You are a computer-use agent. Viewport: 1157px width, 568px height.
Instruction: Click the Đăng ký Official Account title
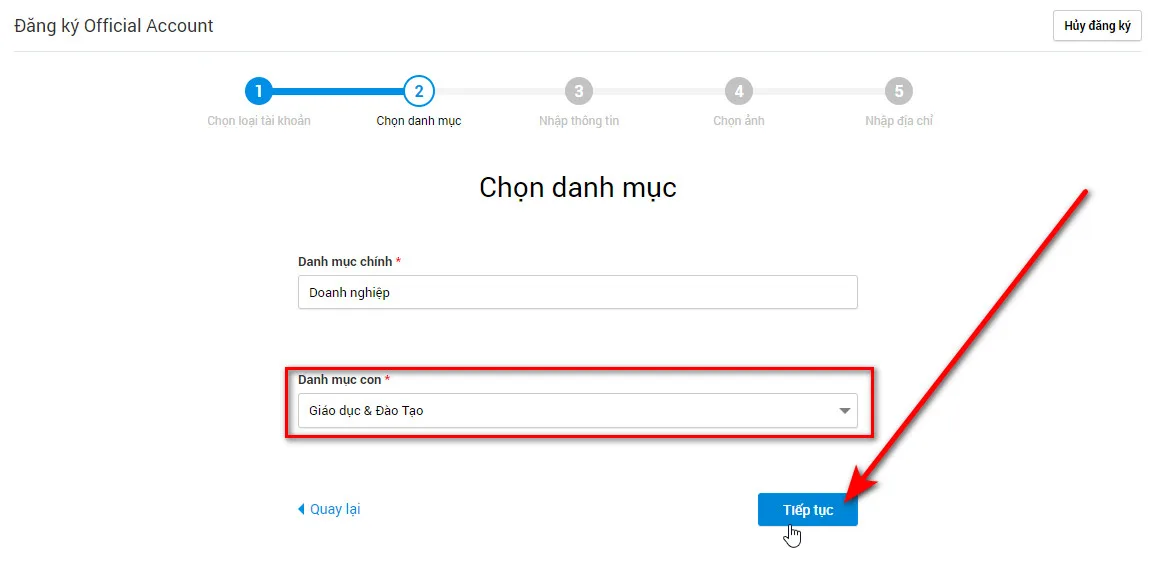[114, 26]
